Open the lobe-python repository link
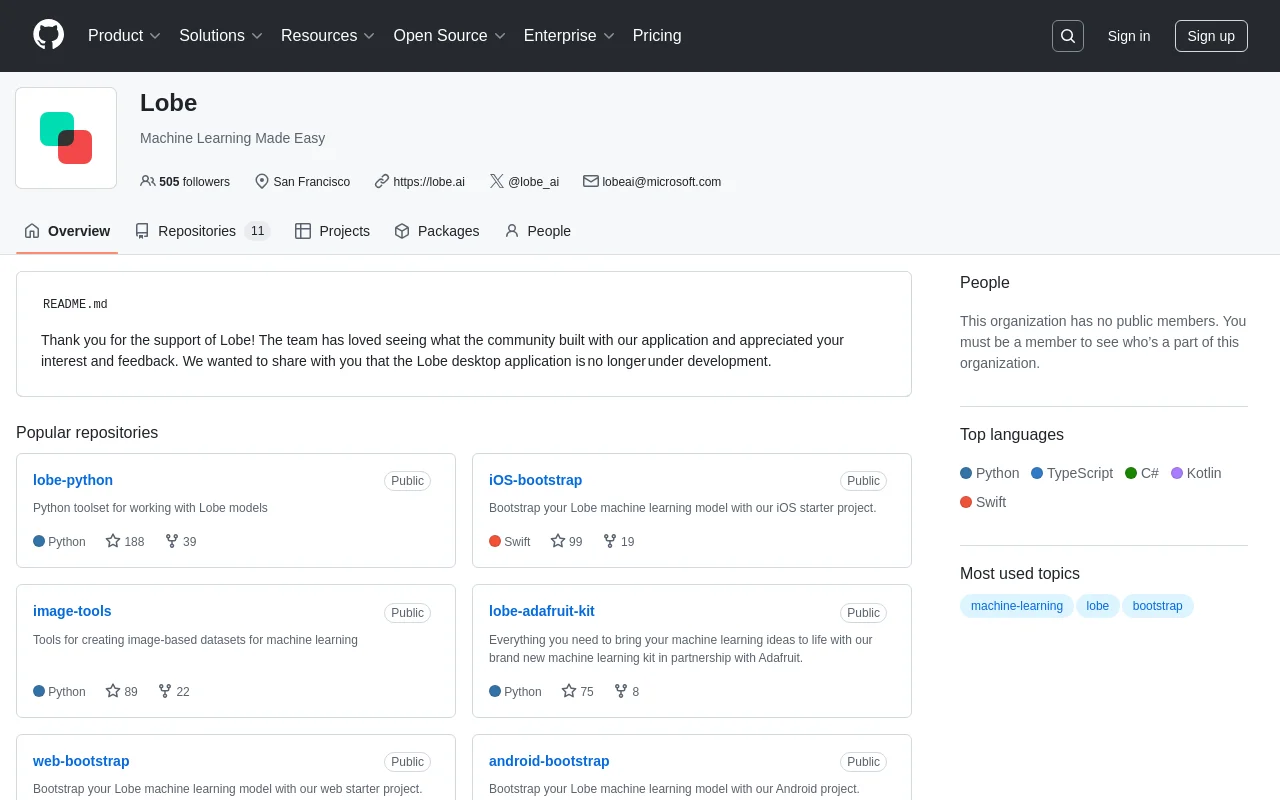The height and width of the screenshot is (800, 1280). tap(73, 480)
